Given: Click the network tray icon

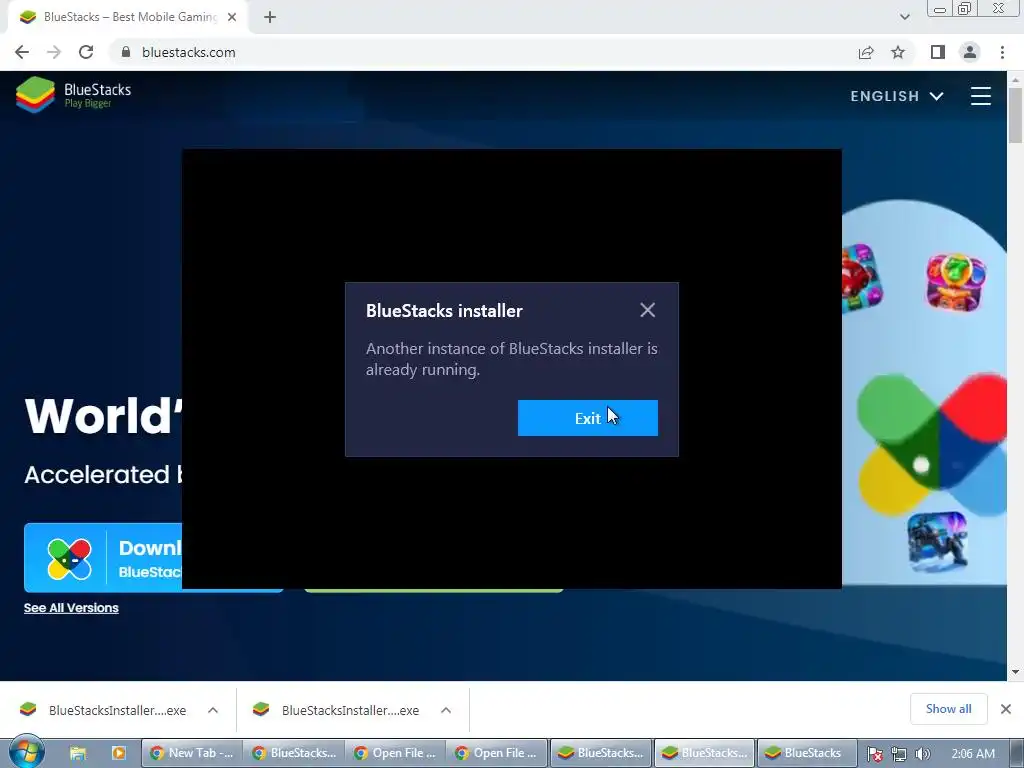Looking at the screenshot, I should coord(899,754).
